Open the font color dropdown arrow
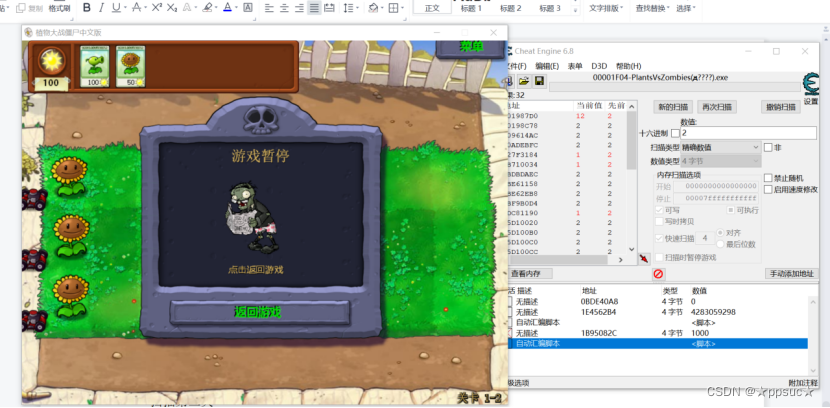 [236, 8]
